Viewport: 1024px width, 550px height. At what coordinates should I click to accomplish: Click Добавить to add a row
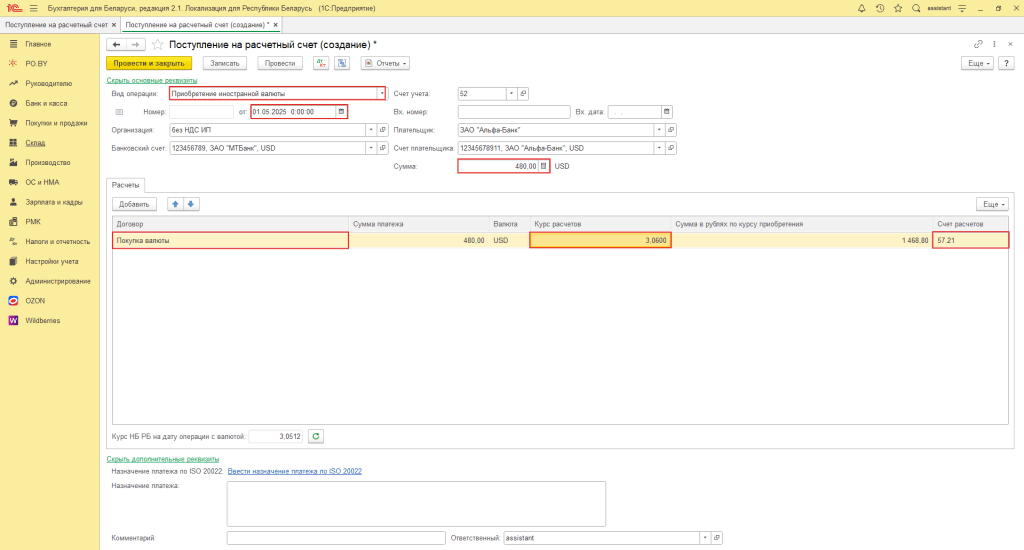click(x=134, y=204)
